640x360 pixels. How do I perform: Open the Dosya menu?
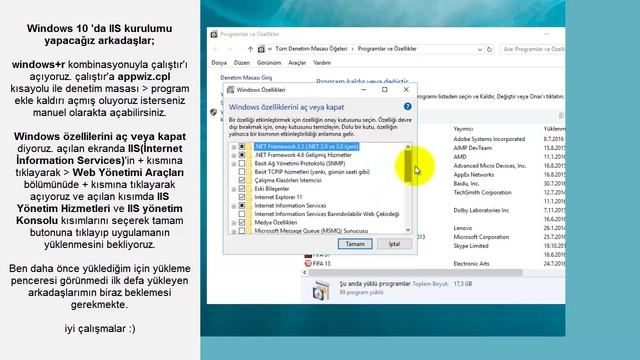pos(219,63)
